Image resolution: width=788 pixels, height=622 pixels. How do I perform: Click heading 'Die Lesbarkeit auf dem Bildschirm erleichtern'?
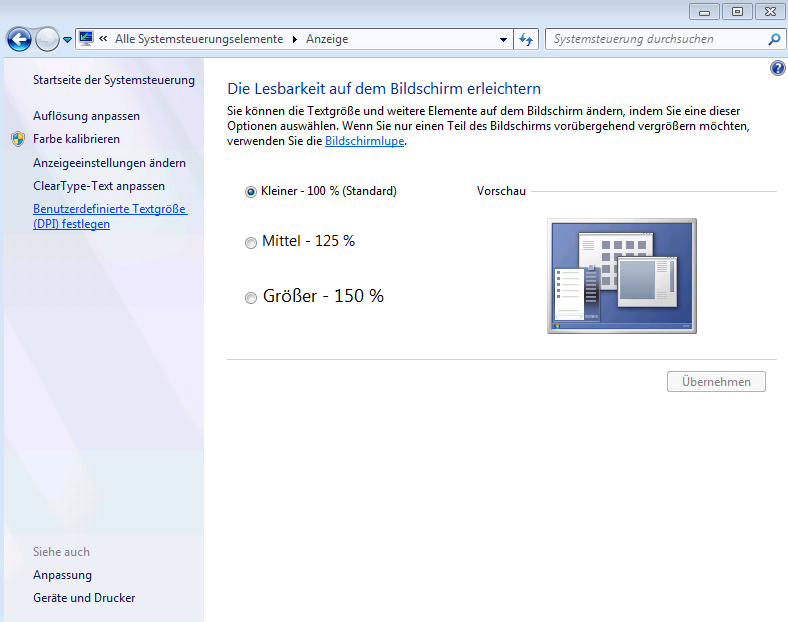[x=384, y=88]
